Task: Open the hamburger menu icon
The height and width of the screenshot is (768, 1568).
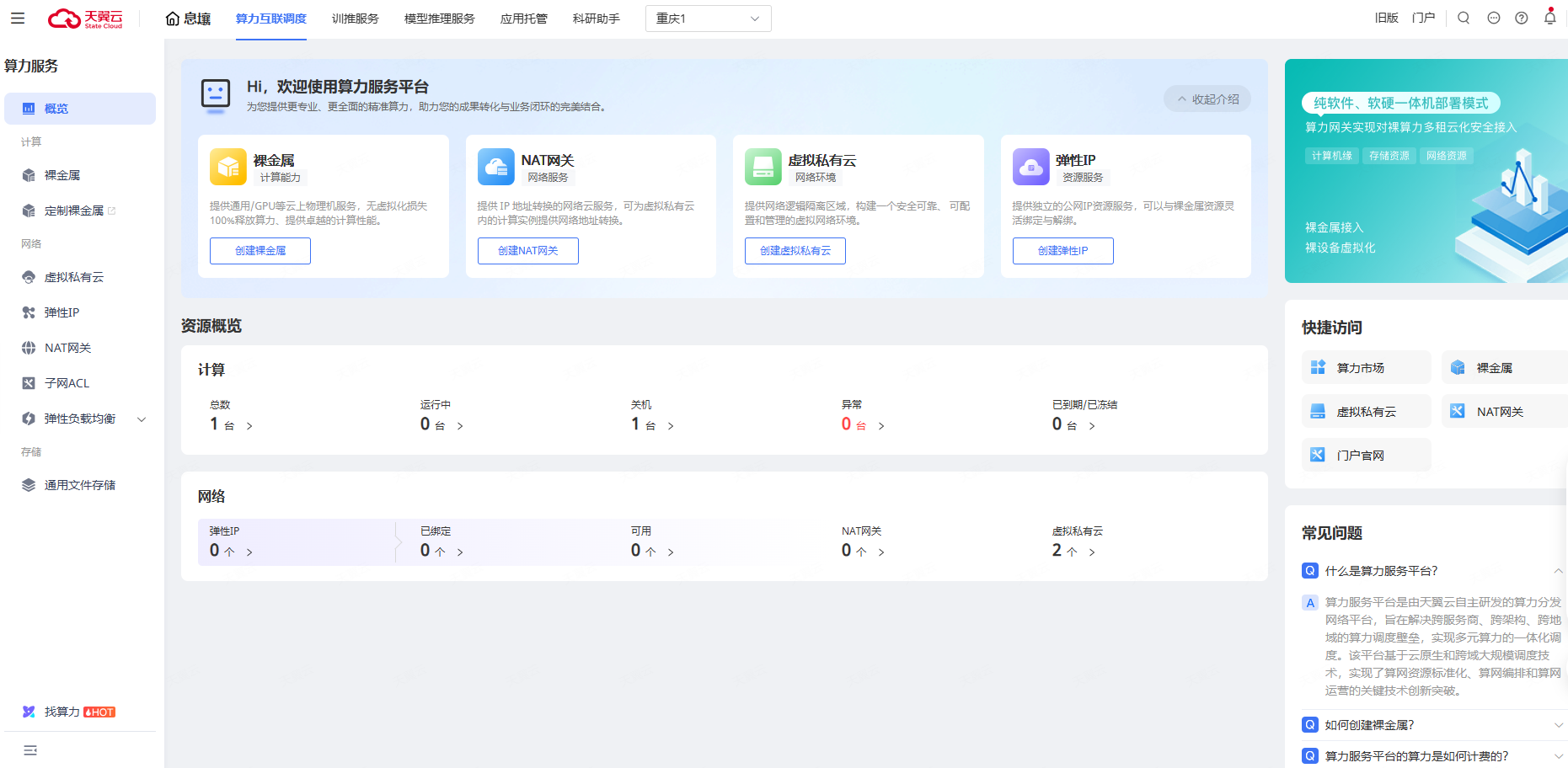Action: point(18,18)
